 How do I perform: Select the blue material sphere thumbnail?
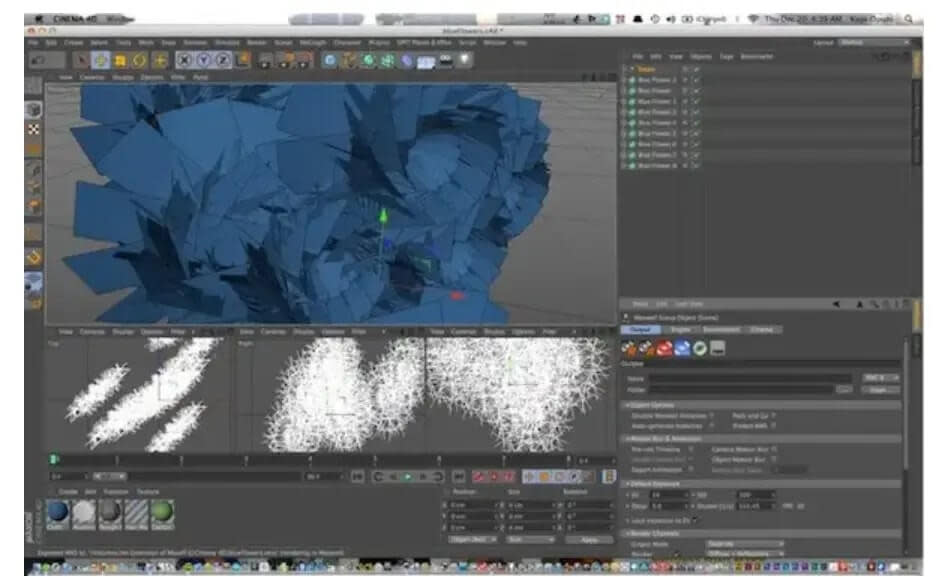(58, 511)
